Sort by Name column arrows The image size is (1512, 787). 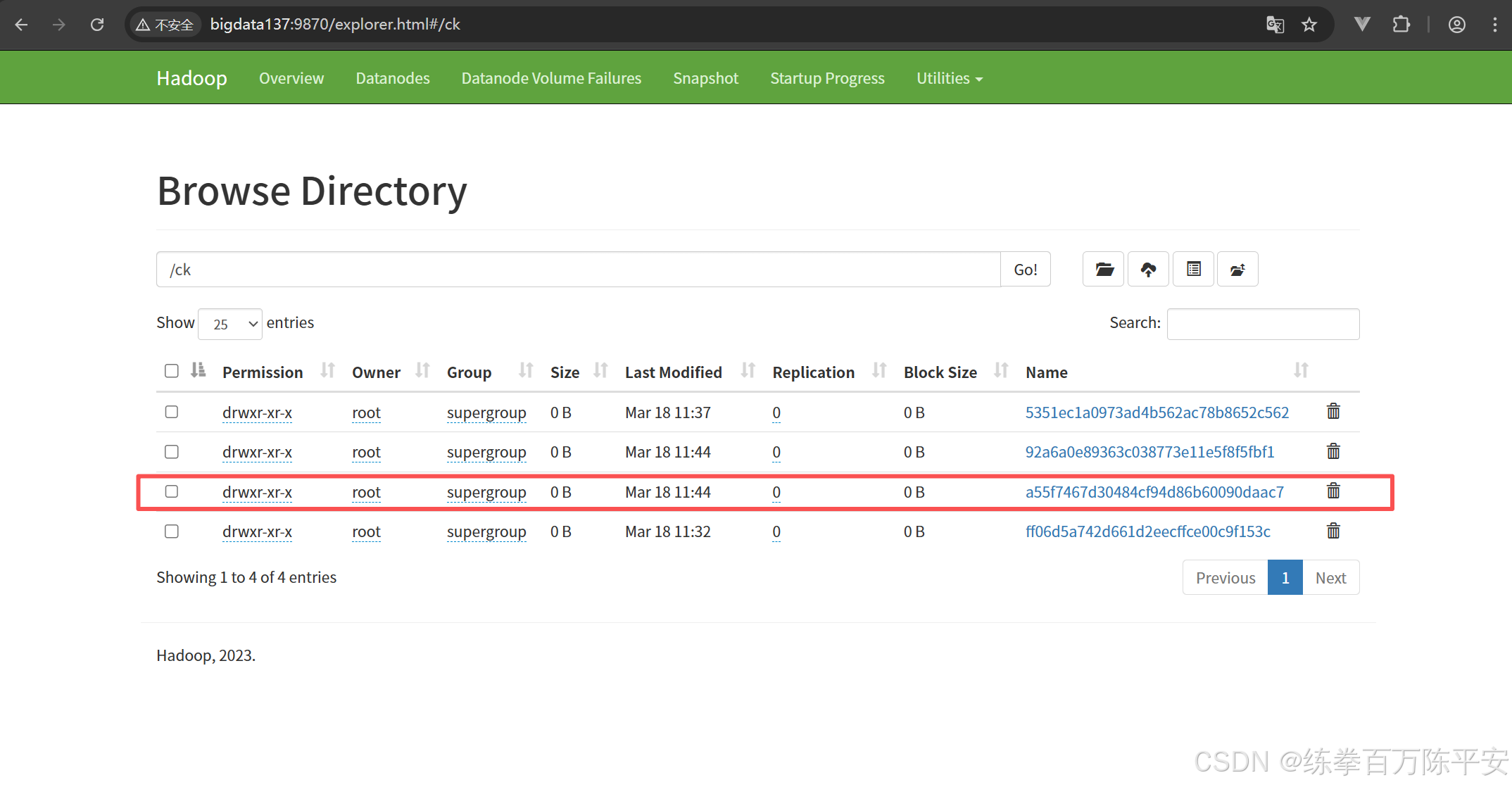coord(1300,371)
